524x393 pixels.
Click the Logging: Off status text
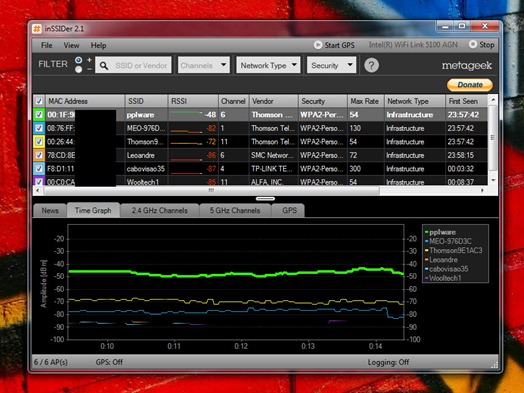click(x=388, y=362)
